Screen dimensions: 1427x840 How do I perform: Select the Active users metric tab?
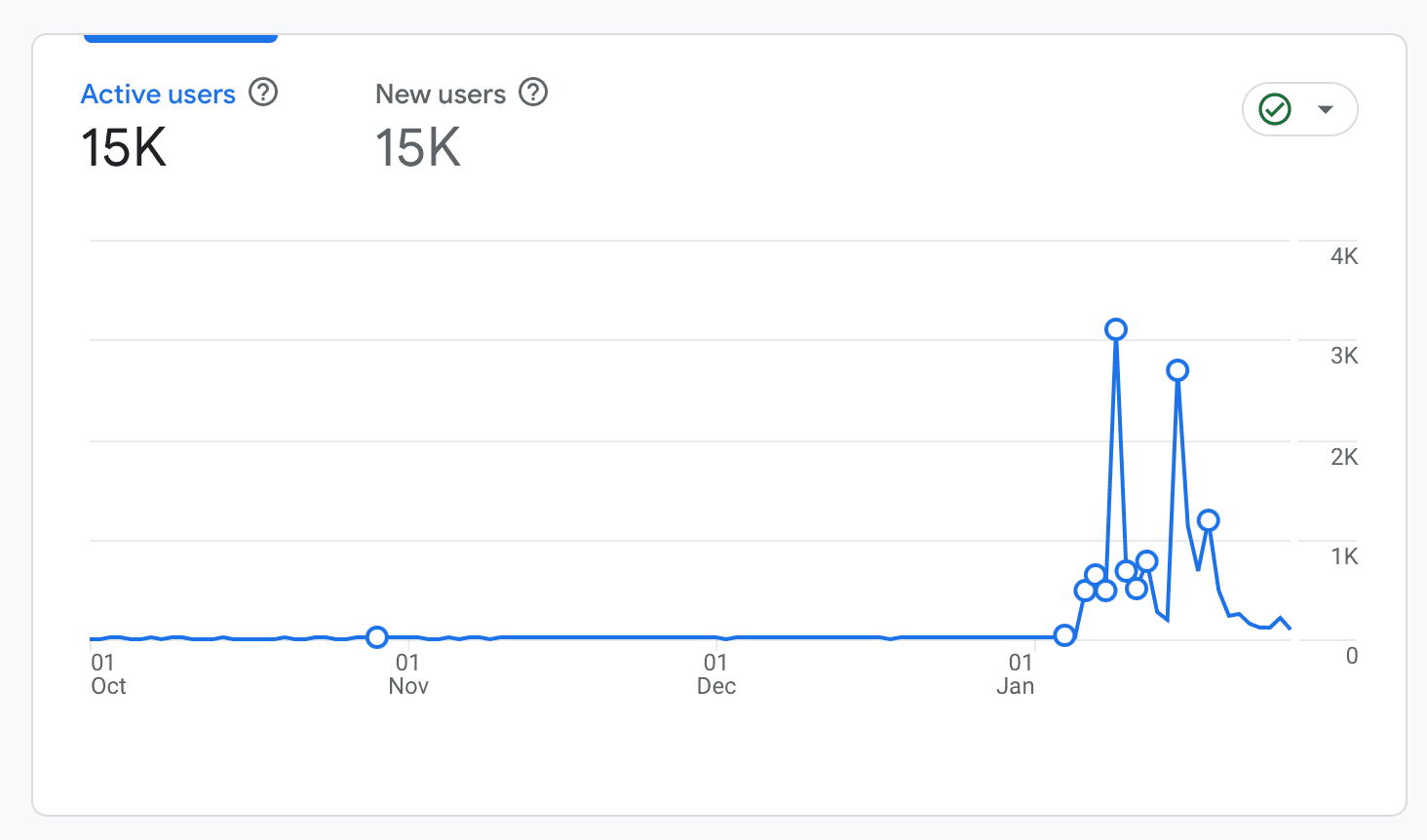pyautogui.click(x=158, y=94)
